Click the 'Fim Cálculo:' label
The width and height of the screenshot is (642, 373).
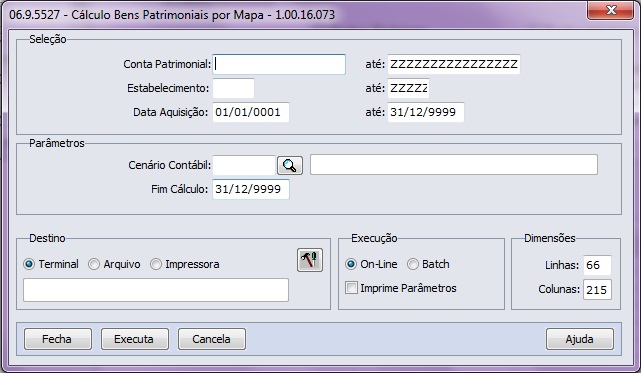179,189
